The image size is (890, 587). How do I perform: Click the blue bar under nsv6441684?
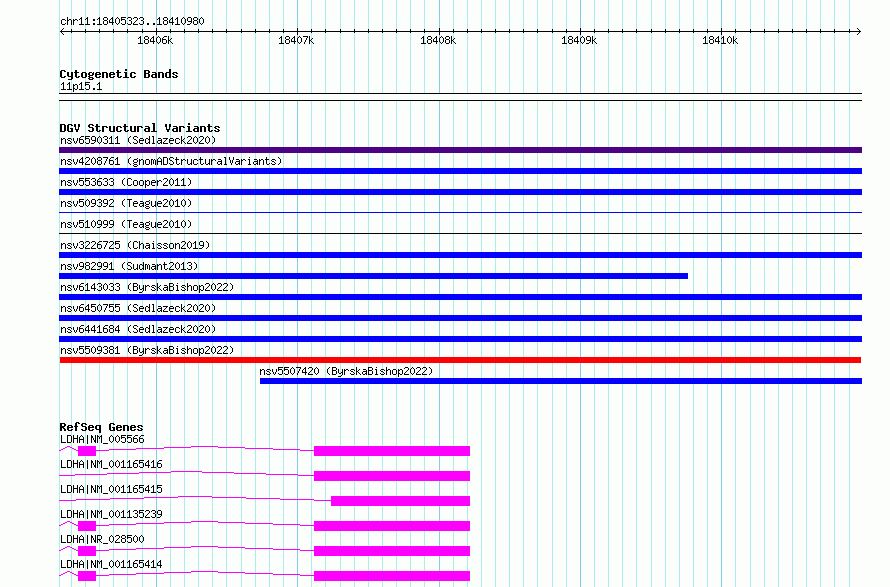click(x=460, y=339)
